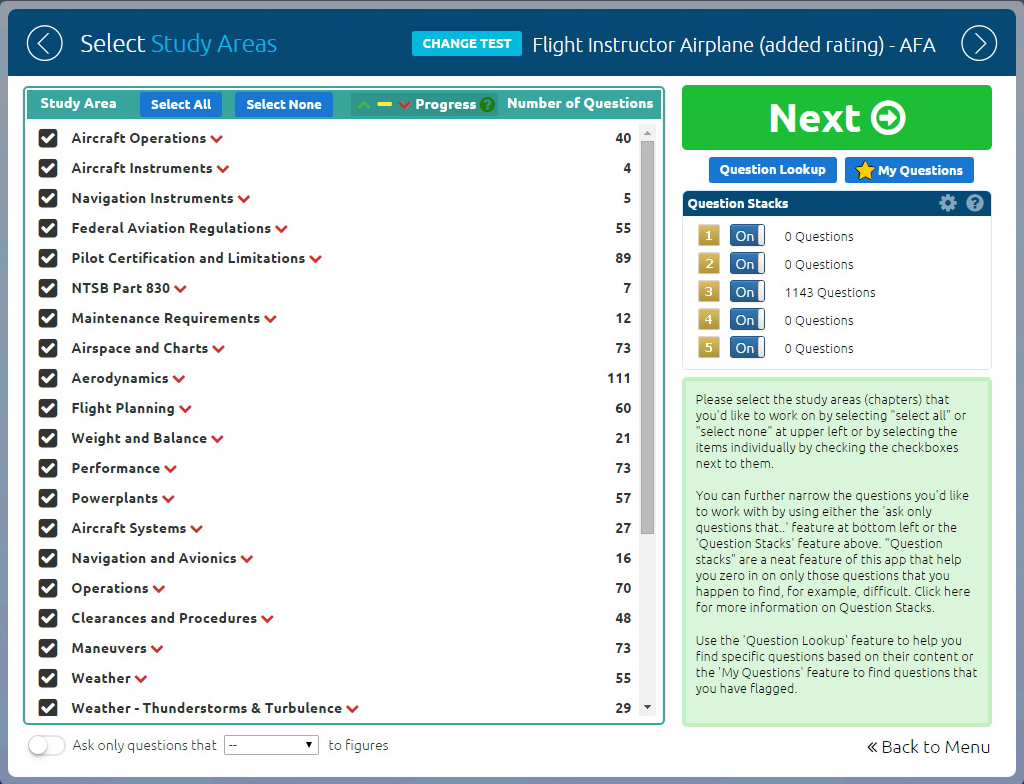Screen dimensions: 1024x784
Task: Click the CHANGE TEST button
Action: [x=467, y=44]
